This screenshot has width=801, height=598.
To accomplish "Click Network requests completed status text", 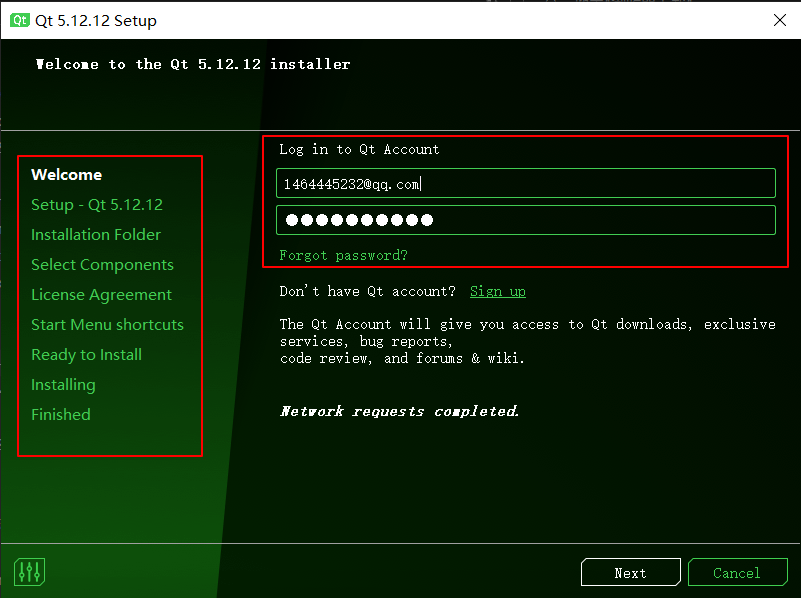I will coord(399,411).
